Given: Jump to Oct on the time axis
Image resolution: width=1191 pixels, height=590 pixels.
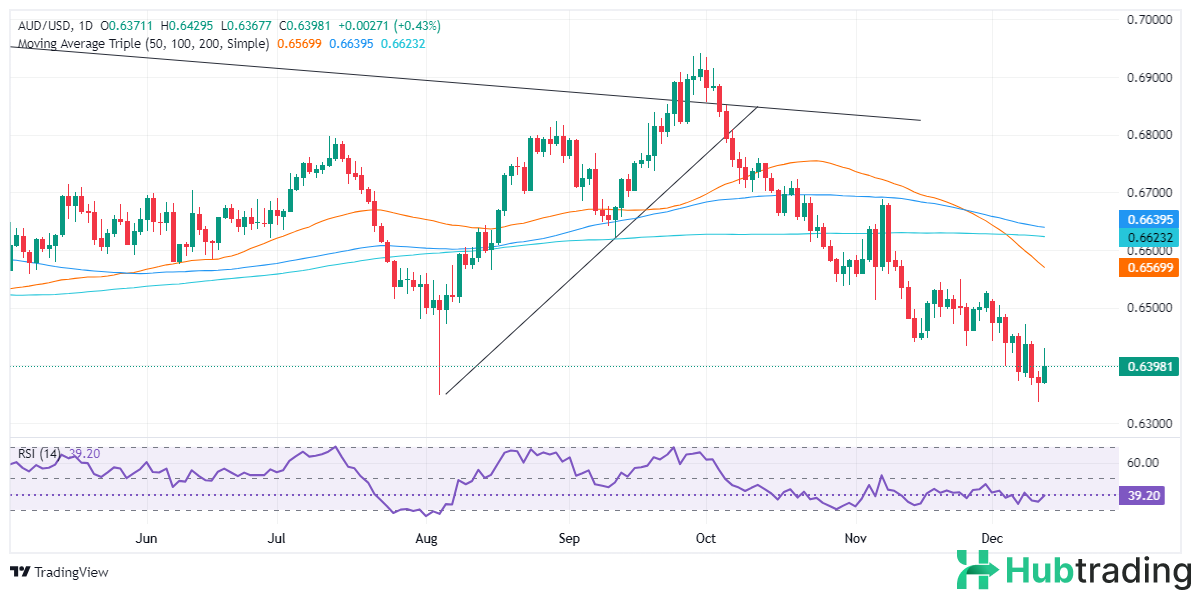Looking at the screenshot, I should (706, 538).
